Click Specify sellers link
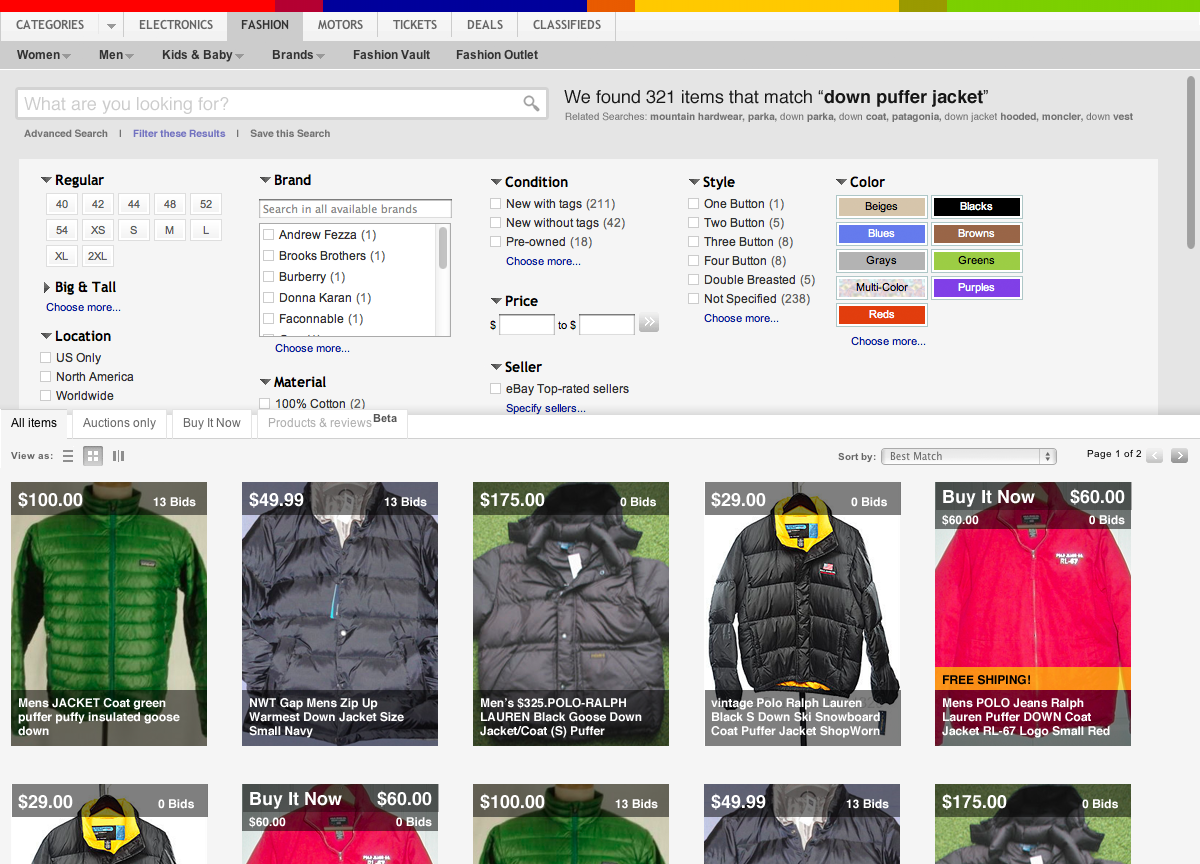This screenshot has height=864, width=1200. click(x=546, y=409)
